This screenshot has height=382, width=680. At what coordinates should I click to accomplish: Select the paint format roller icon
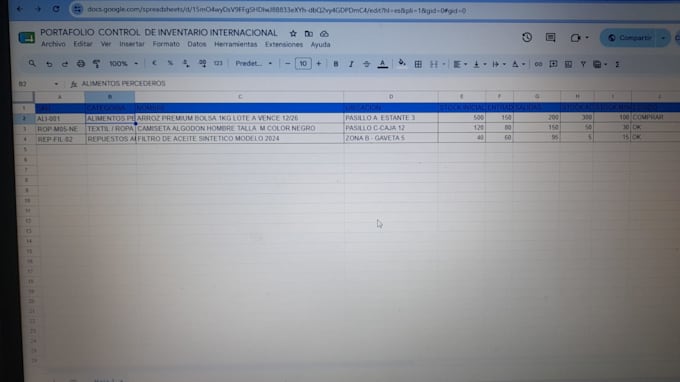click(96, 64)
